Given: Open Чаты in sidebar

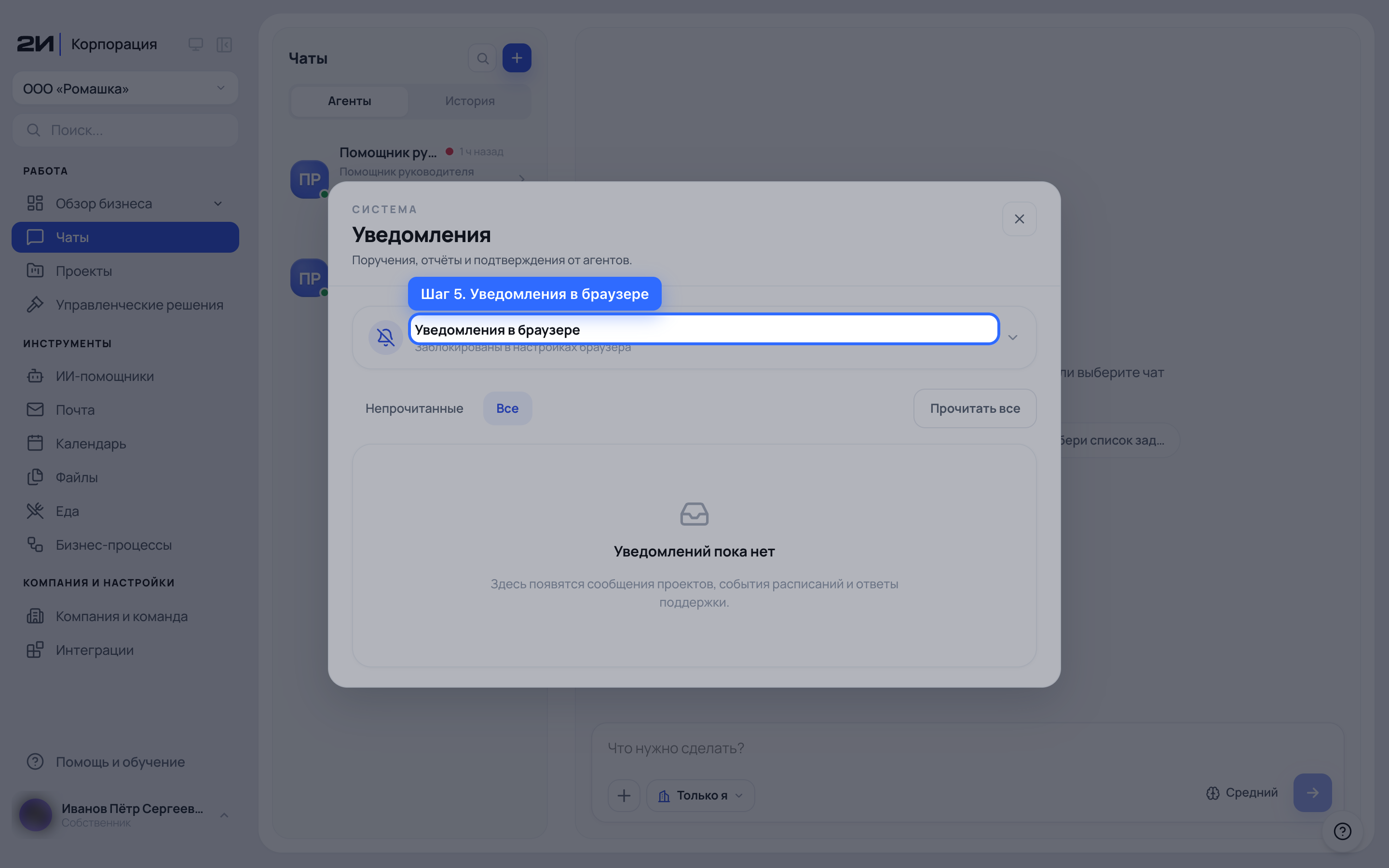Looking at the screenshot, I should pos(125,237).
